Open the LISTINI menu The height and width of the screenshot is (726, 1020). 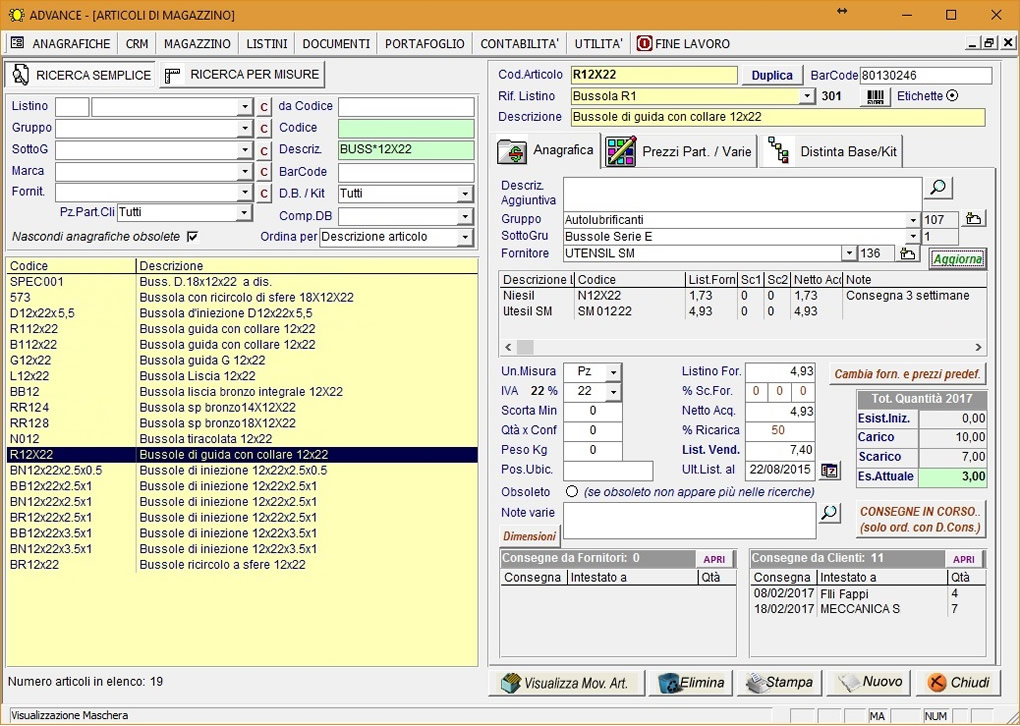tap(267, 44)
